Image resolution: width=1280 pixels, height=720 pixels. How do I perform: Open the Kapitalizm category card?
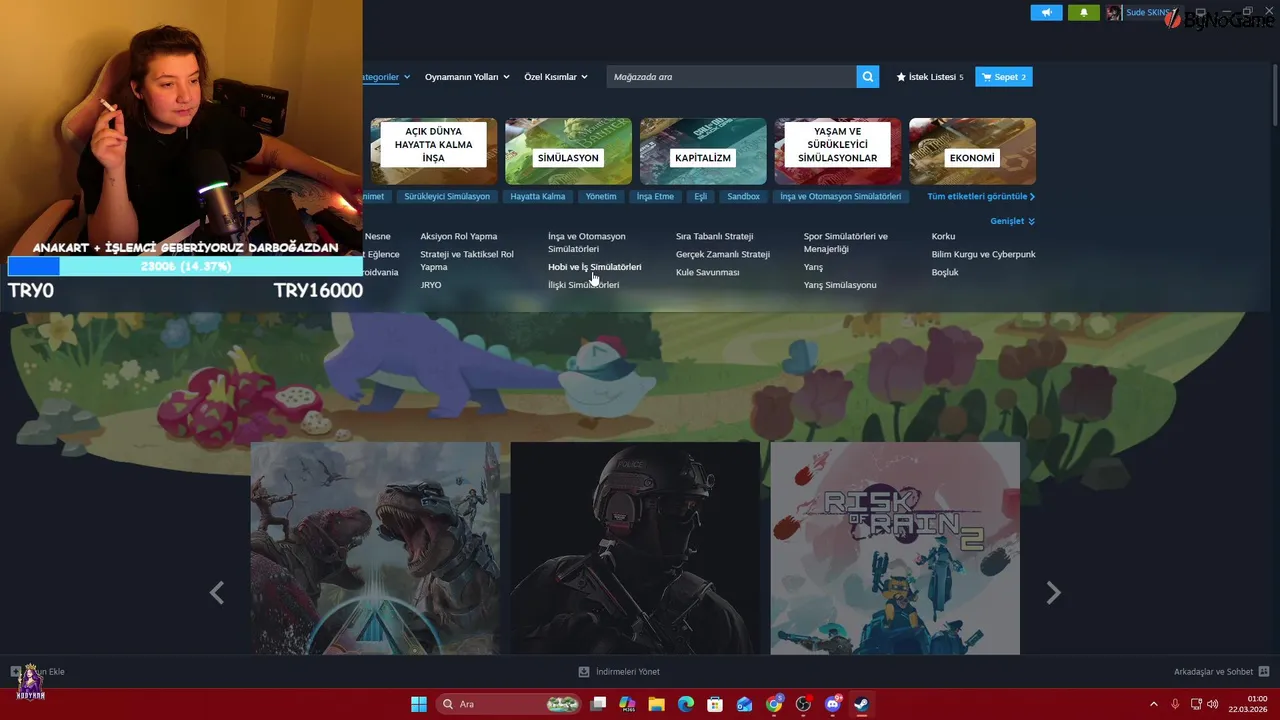[x=703, y=151]
